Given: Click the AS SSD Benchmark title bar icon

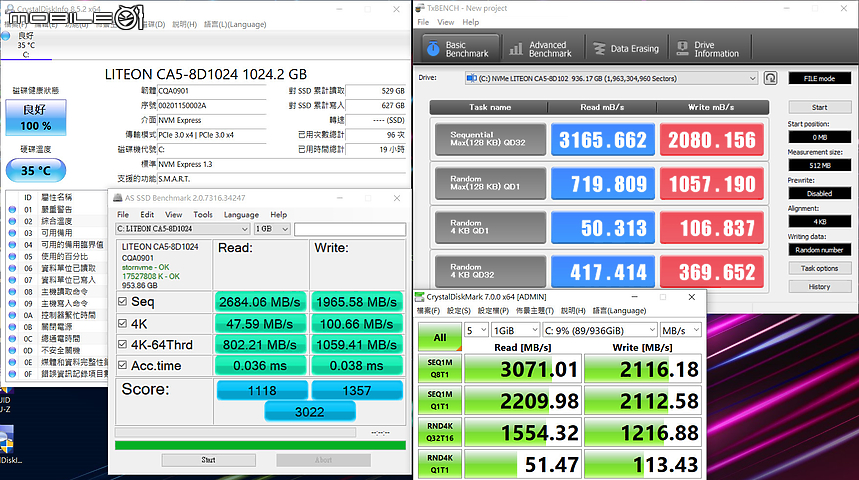Looking at the screenshot, I should click(x=117, y=198).
